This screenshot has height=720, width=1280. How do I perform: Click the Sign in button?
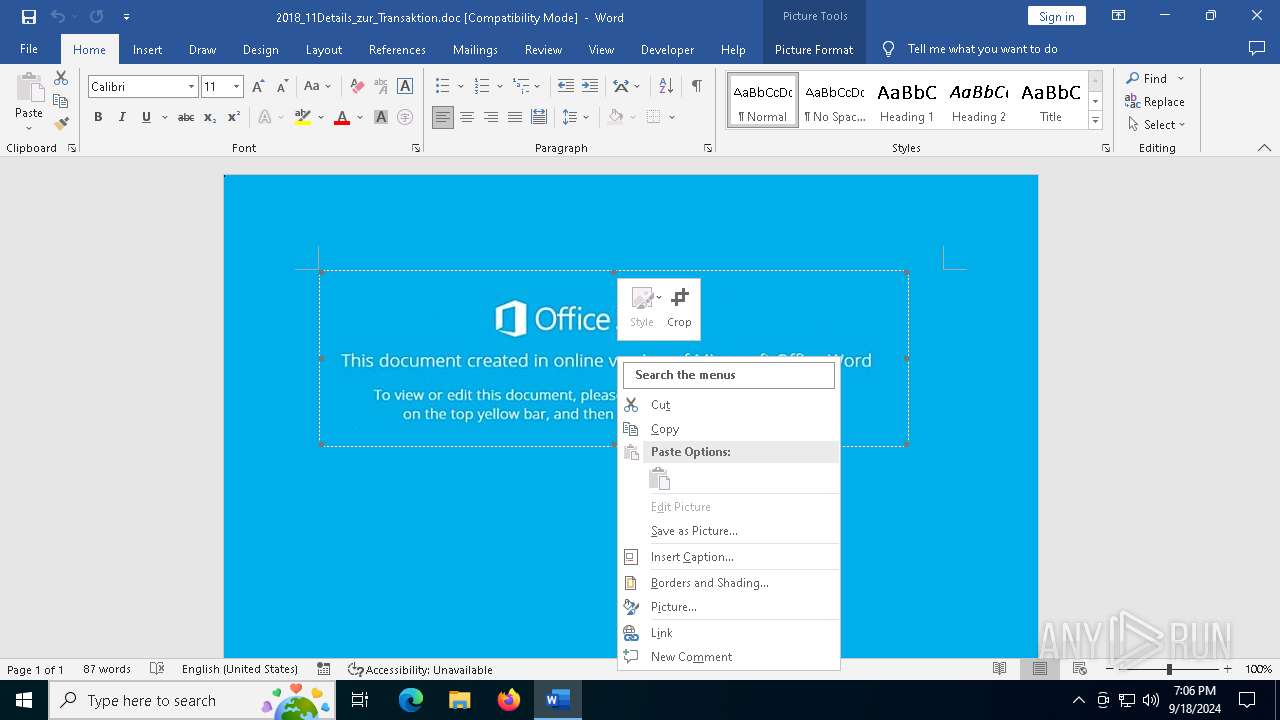point(1056,16)
